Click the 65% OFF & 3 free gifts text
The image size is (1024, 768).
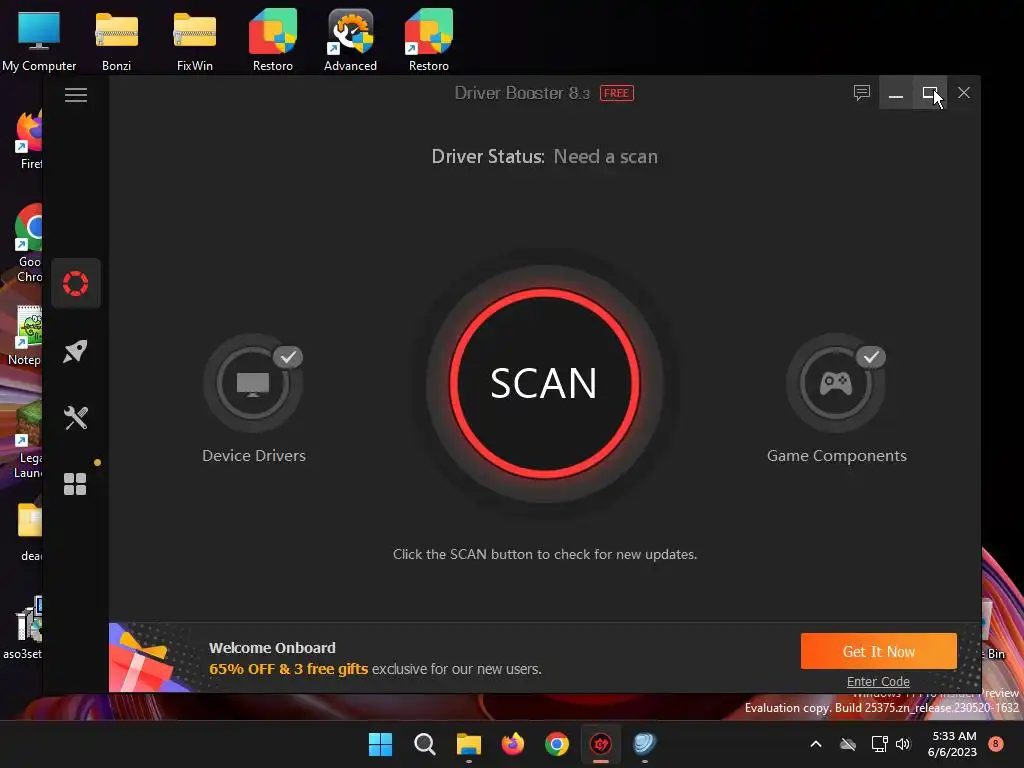click(x=289, y=669)
